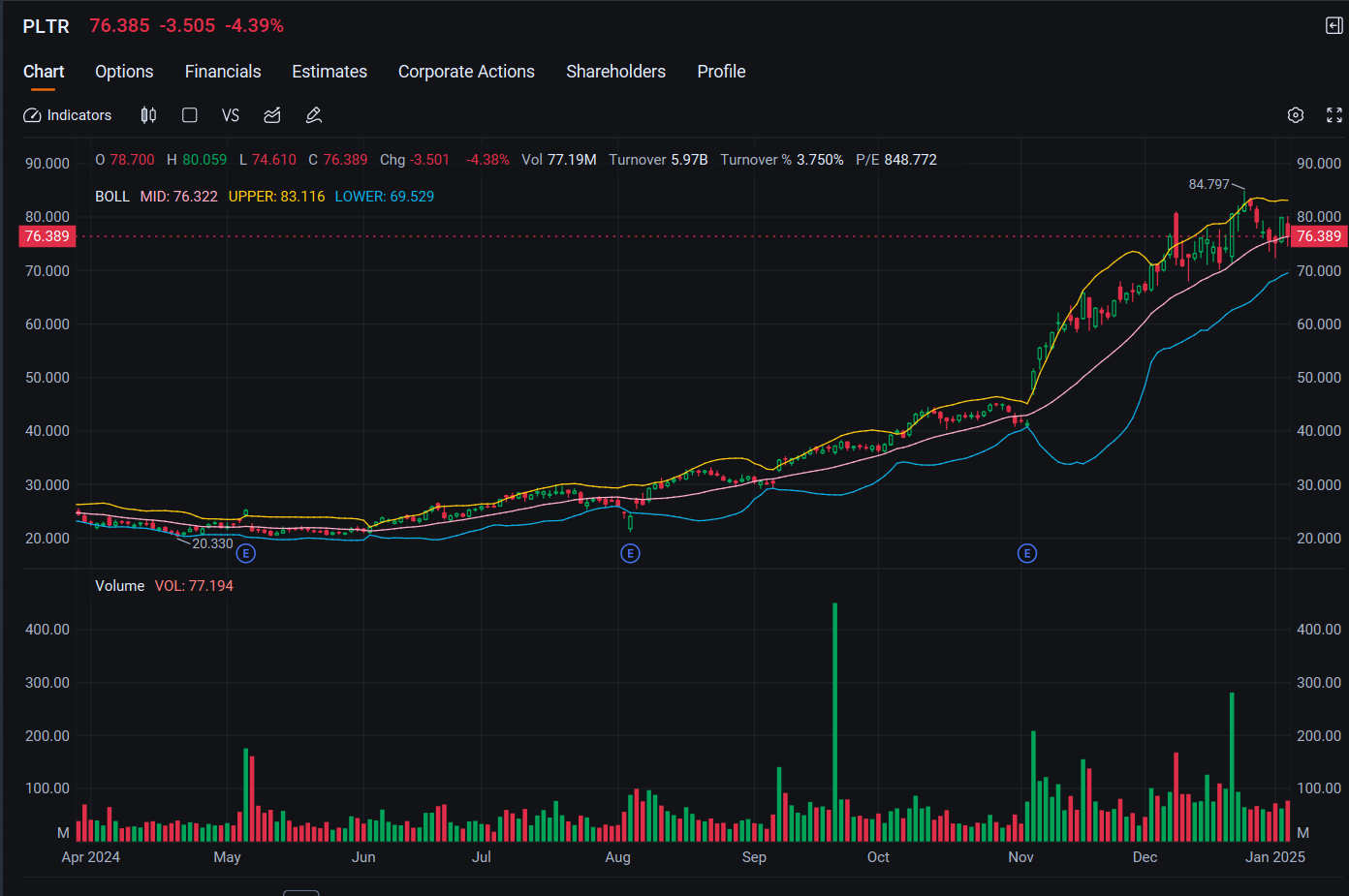Screen dimensions: 1349x896
Task: Click the red 76.389 tag on right axis
Action: coord(1319,236)
